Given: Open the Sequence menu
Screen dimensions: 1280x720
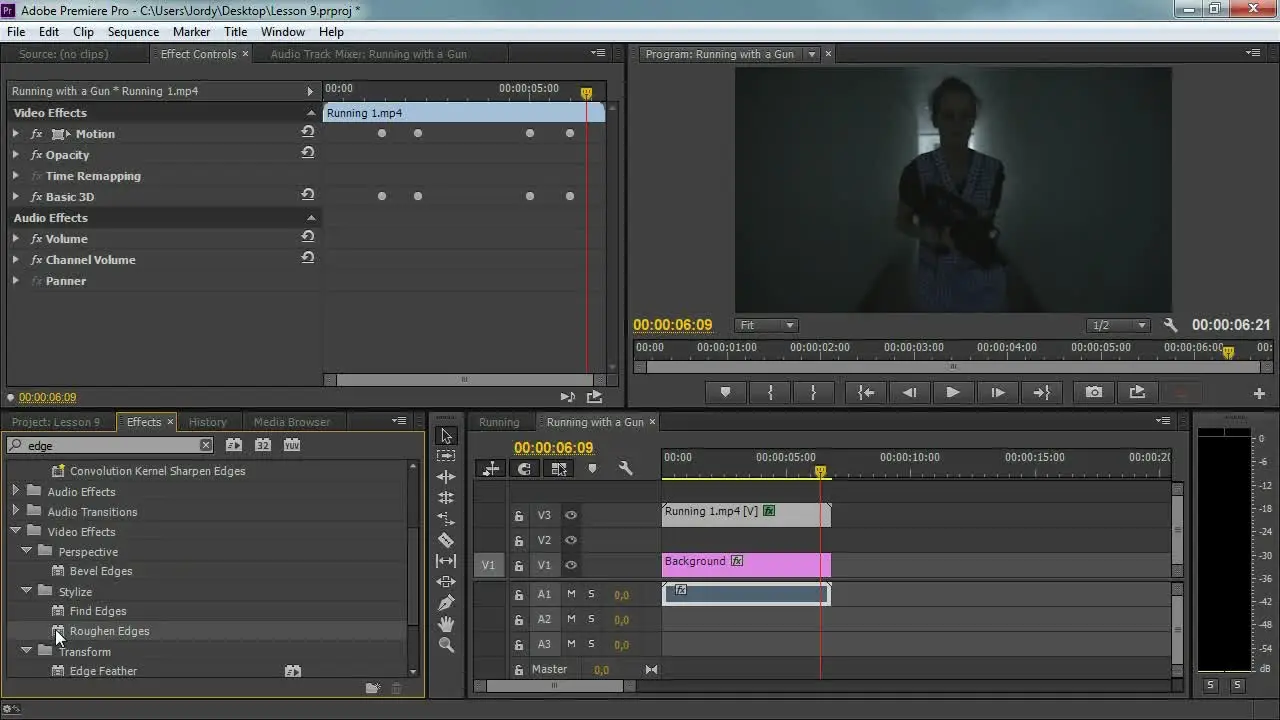Looking at the screenshot, I should tap(133, 32).
